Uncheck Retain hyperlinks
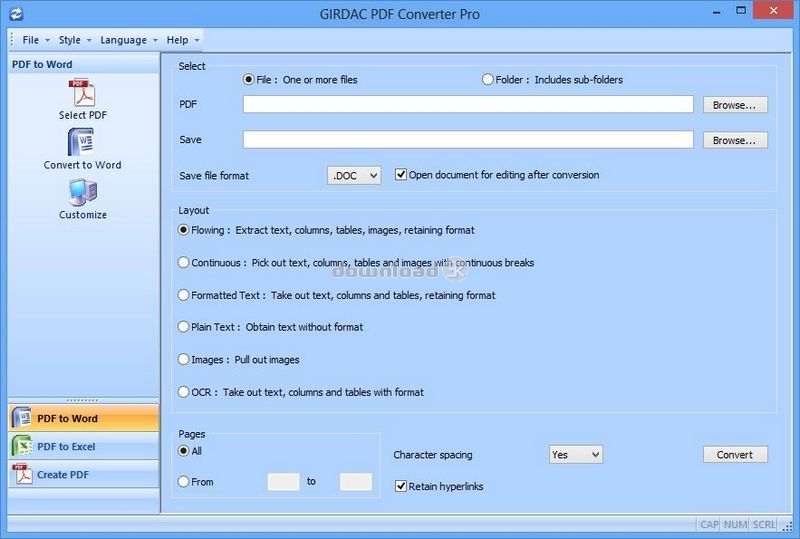Image resolution: width=800 pixels, height=539 pixels. pyautogui.click(x=401, y=486)
